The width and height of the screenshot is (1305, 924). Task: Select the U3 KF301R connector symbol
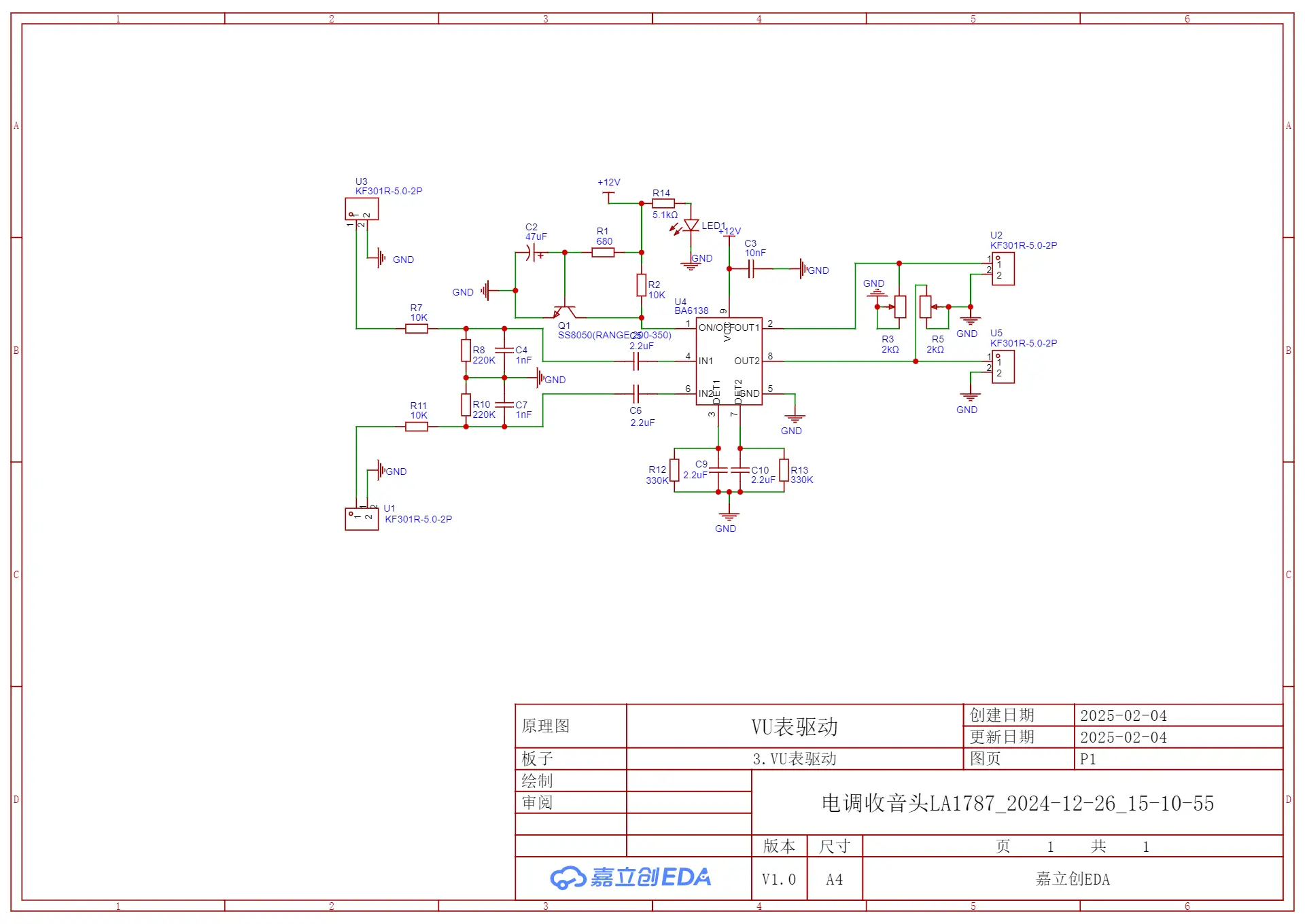pos(362,209)
